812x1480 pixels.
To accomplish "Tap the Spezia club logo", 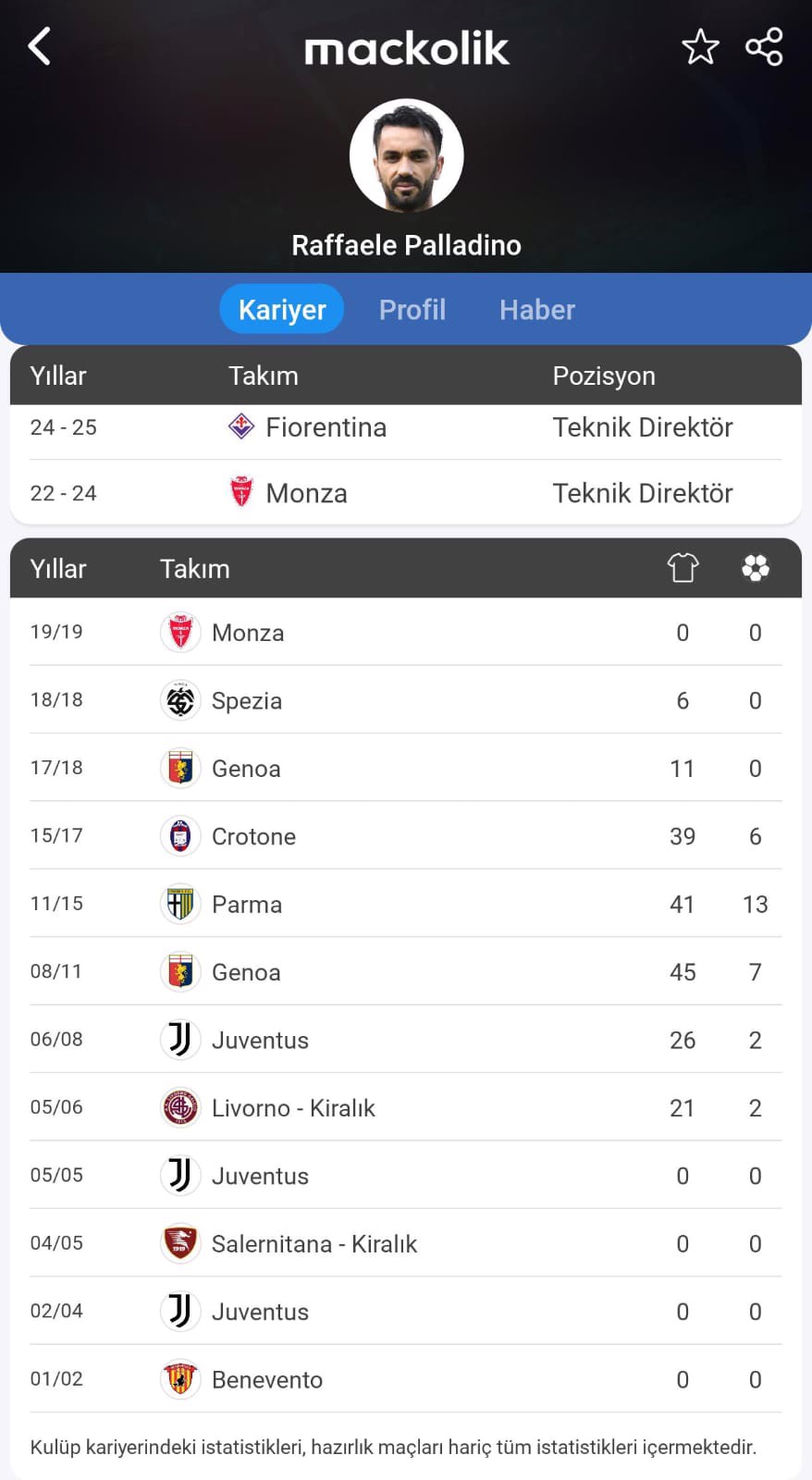I will [180, 700].
